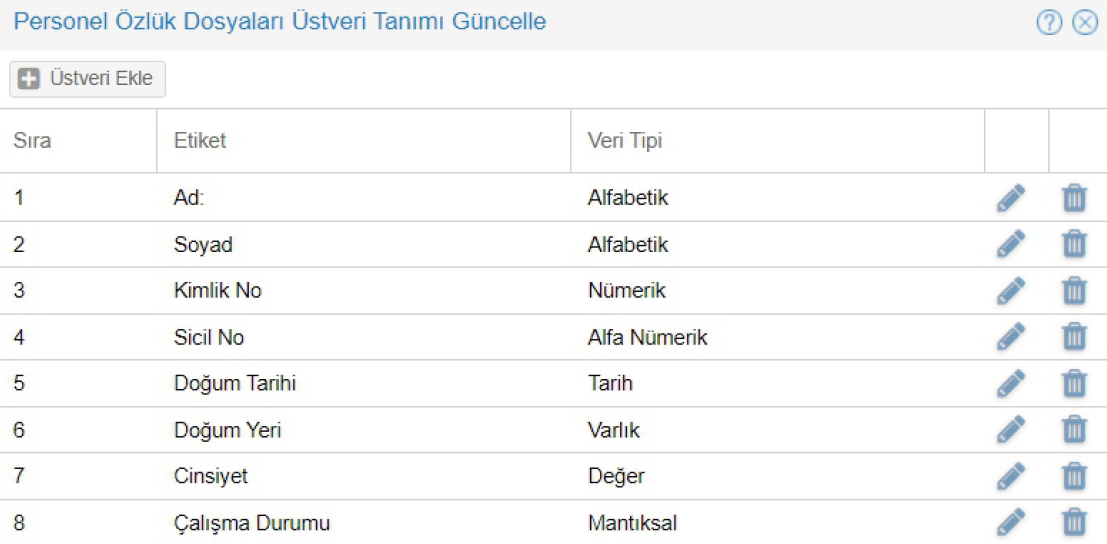This screenshot has height=544, width=1107.
Task: Click the Sıra column header
Action: 33,141
